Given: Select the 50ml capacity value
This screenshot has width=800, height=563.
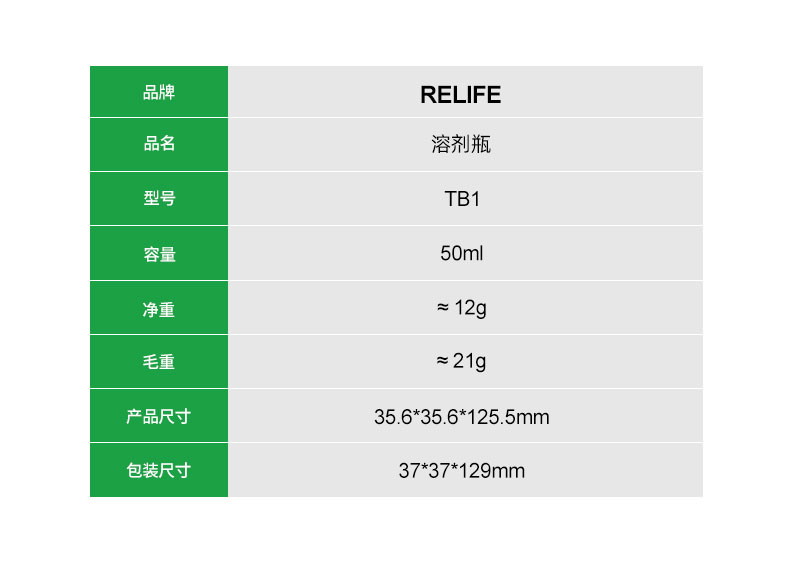Looking at the screenshot, I should pyautogui.click(x=461, y=254).
